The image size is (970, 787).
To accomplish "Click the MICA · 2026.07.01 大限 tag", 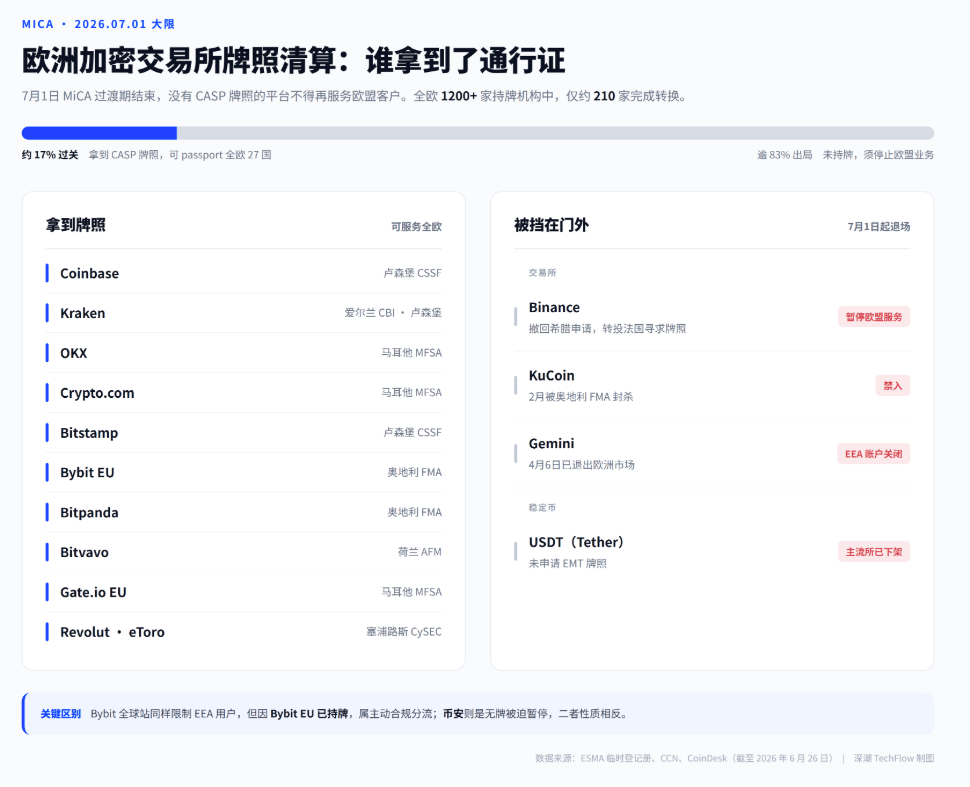I will pos(98,24).
